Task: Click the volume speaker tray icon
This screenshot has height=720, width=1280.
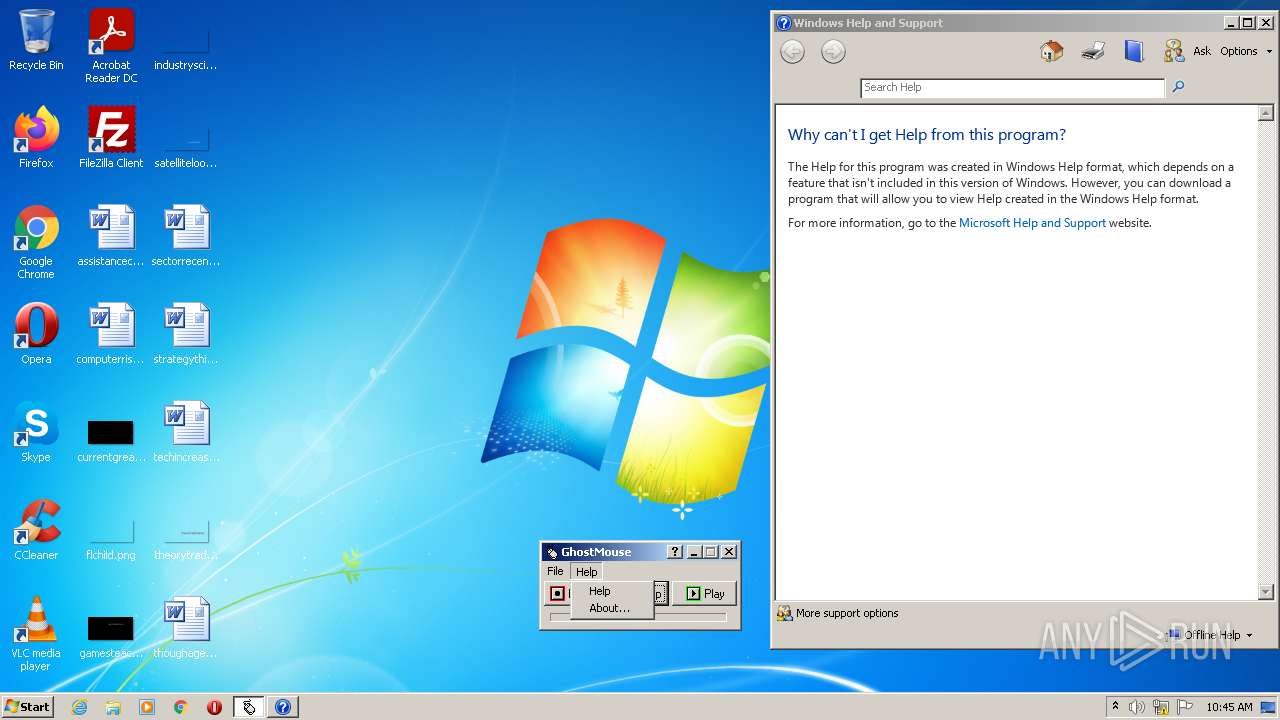Action: [x=1136, y=707]
